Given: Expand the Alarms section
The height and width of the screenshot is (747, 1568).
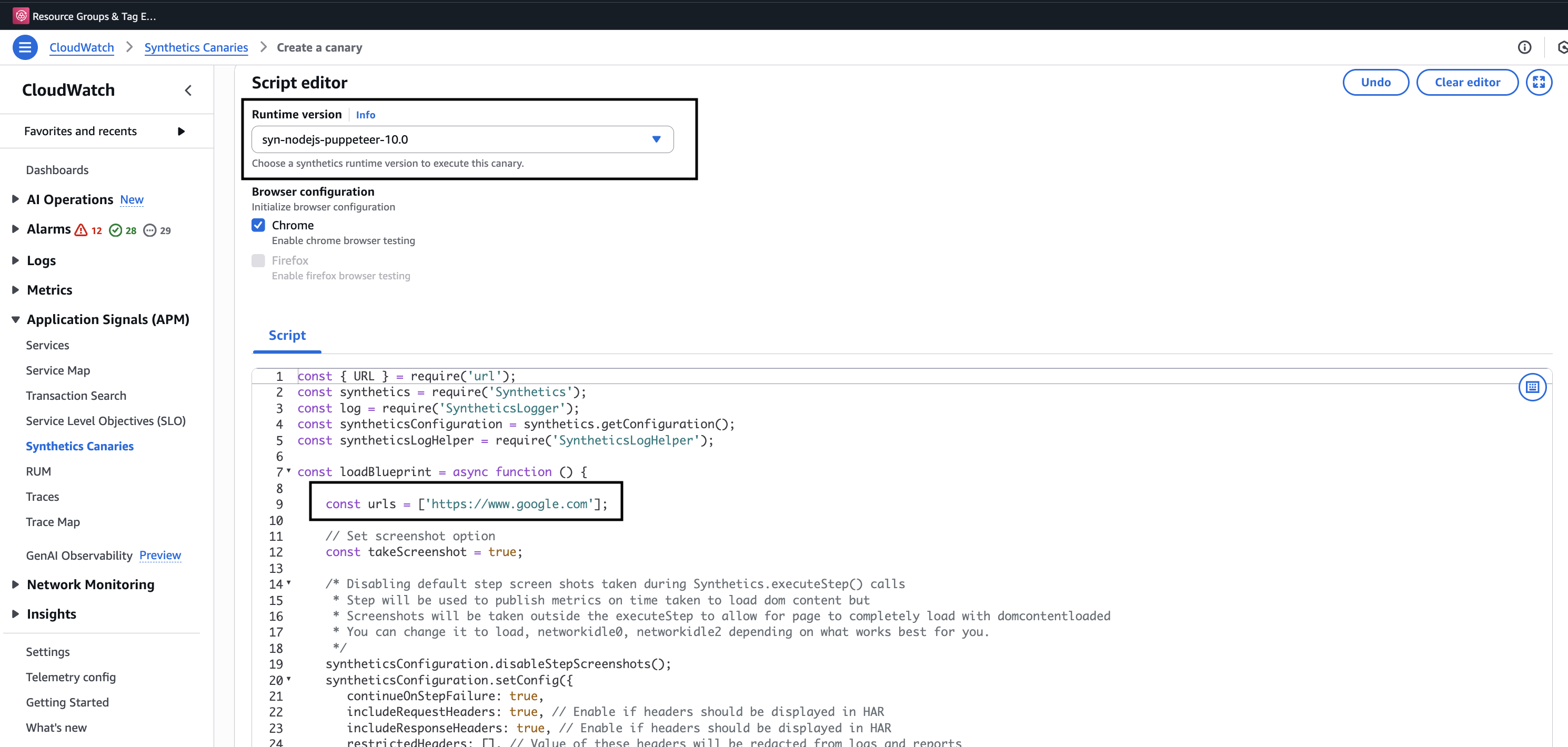Looking at the screenshot, I should click(16, 229).
